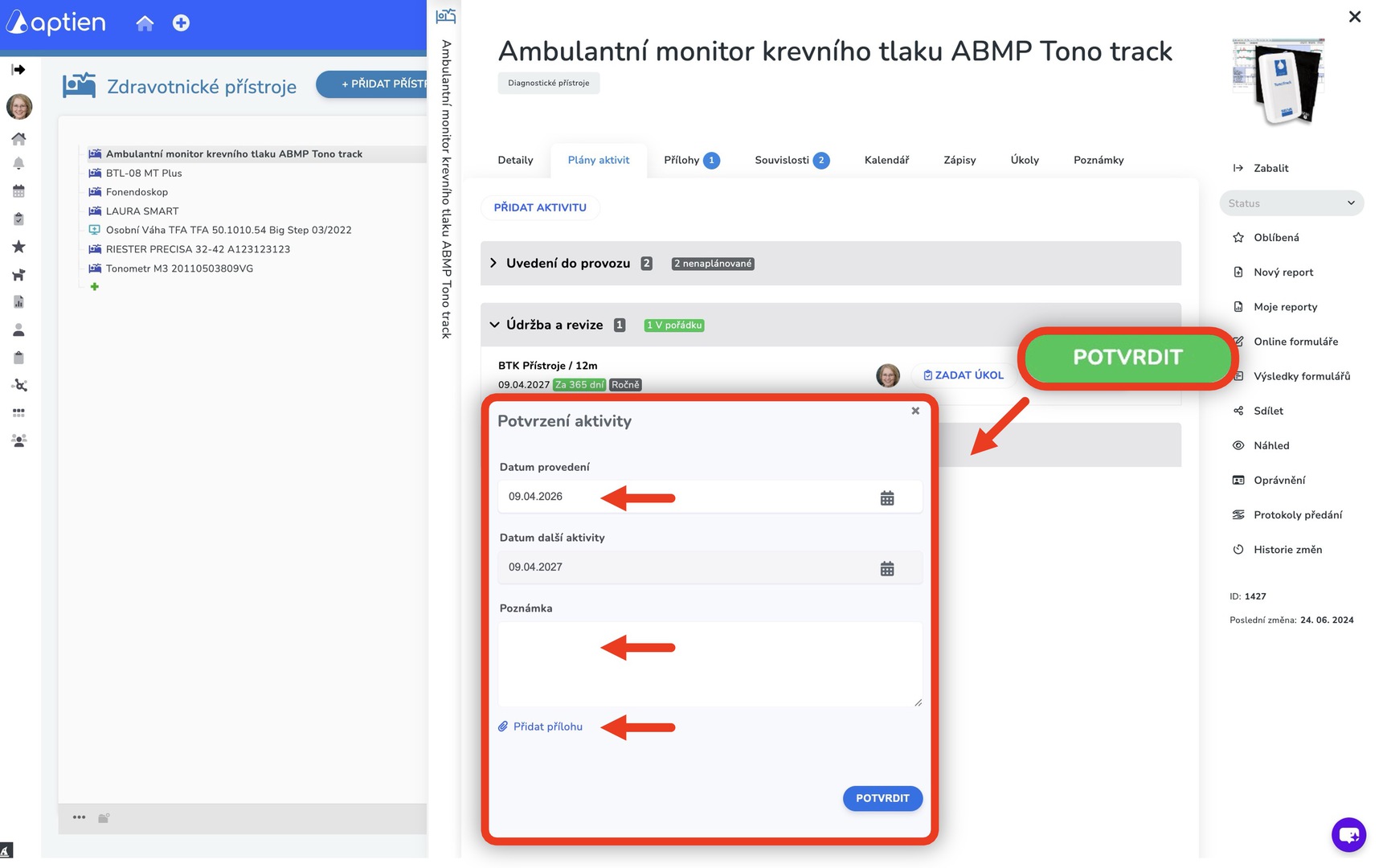
Task: Click the home icon in top bar
Action: click(x=145, y=23)
